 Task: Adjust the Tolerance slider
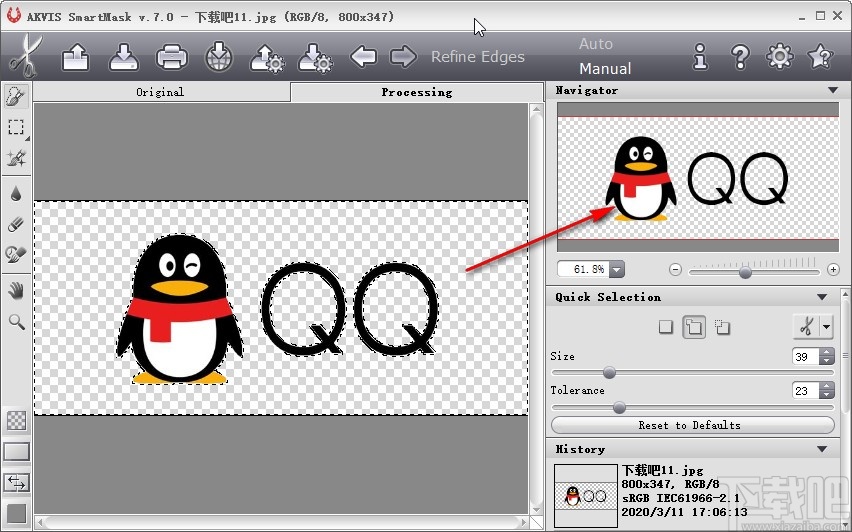pos(619,407)
